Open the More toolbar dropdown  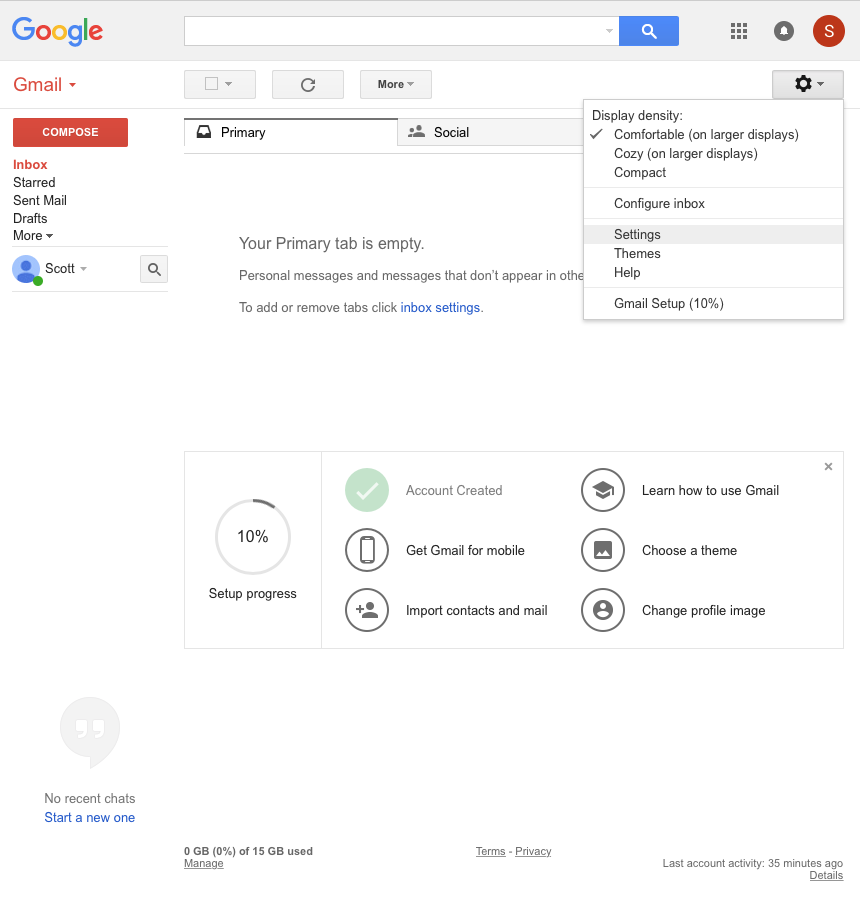(x=396, y=85)
